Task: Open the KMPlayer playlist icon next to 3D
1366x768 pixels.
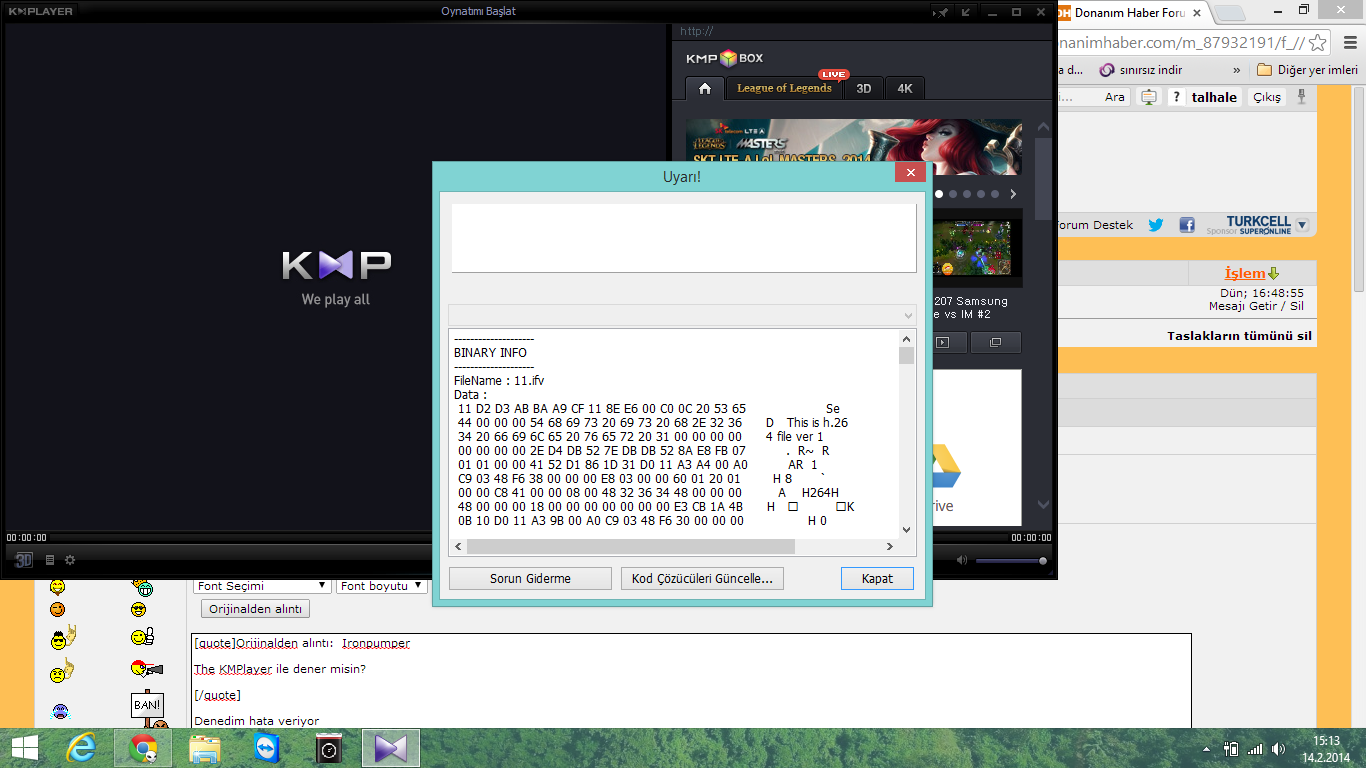Action: [x=50, y=561]
